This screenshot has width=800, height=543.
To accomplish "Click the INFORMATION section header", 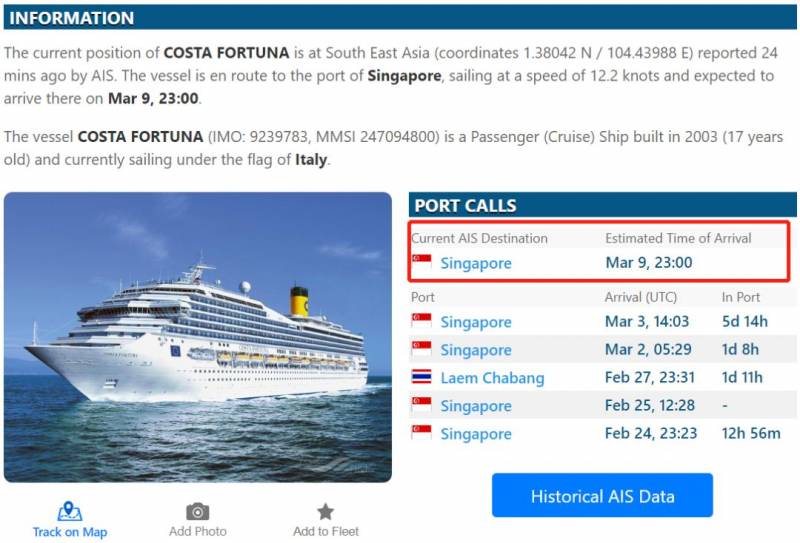I will point(71,18).
